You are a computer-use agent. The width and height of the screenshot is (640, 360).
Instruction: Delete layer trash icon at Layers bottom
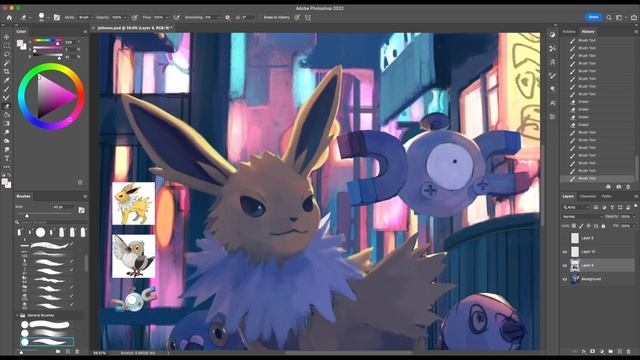629,351
